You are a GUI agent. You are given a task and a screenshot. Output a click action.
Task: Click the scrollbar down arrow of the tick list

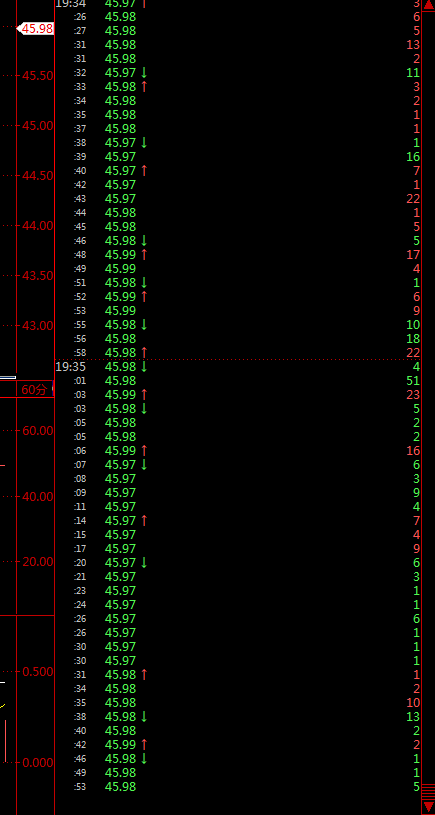[x=428, y=807]
